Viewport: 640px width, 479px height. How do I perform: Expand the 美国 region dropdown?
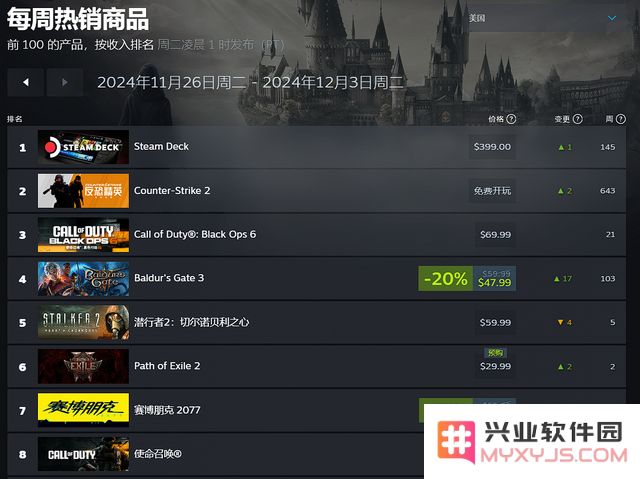click(x=547, y=18)
